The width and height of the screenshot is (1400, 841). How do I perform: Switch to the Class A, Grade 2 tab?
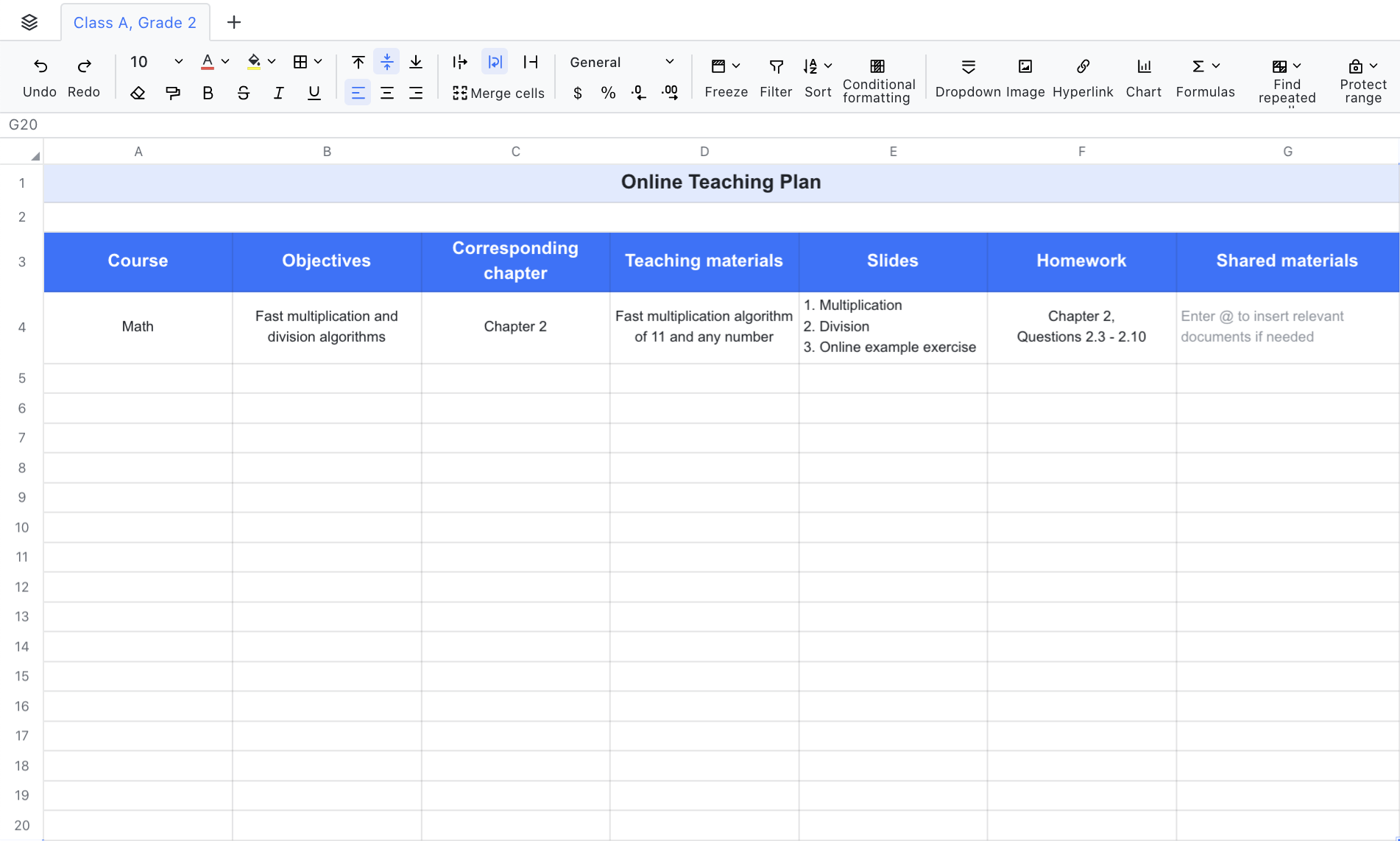pyautogui.click(x=135, y=23)
